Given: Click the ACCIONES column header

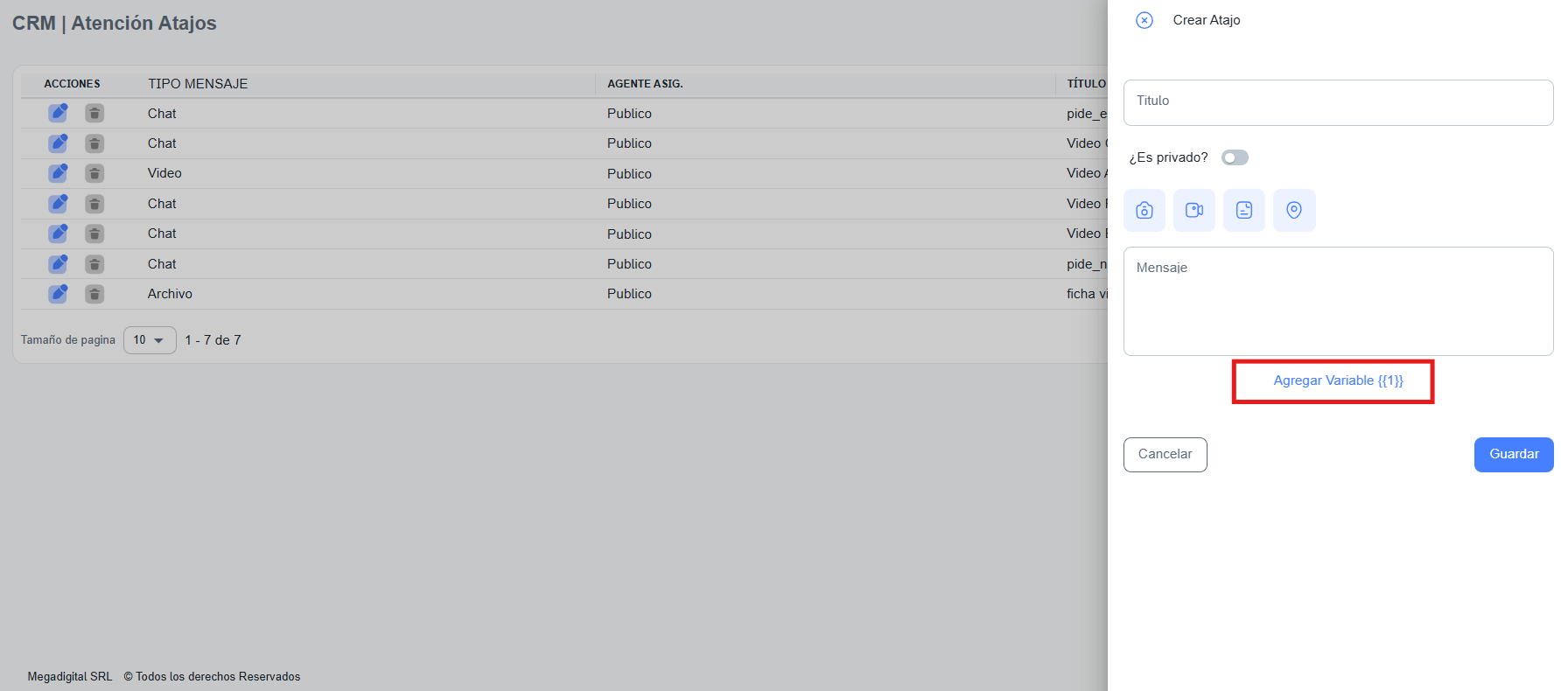Looking at the screenshot, I should click(x=72, y=84).
